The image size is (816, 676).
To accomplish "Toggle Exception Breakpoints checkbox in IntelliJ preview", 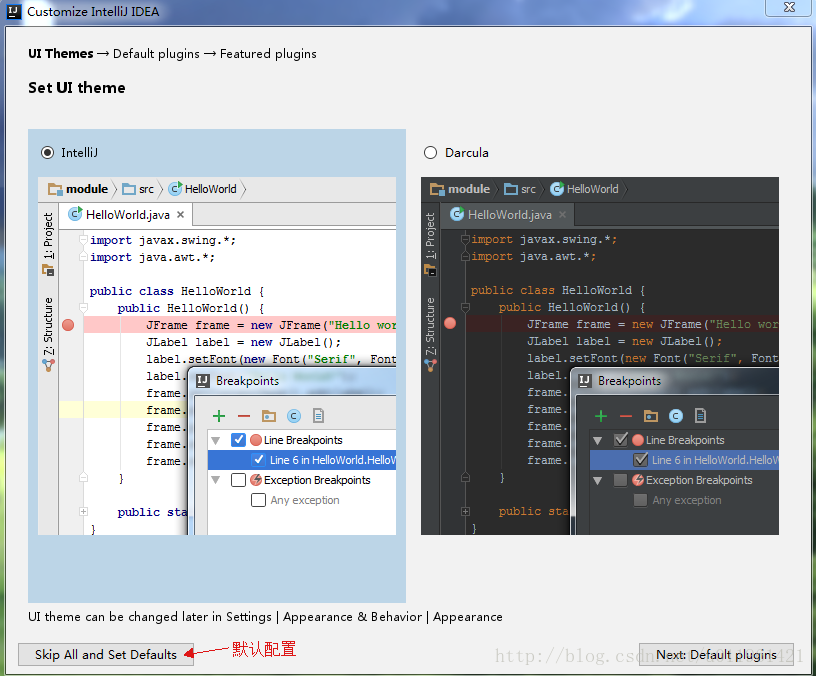I will pyautogui.click(x=238, y=479).
